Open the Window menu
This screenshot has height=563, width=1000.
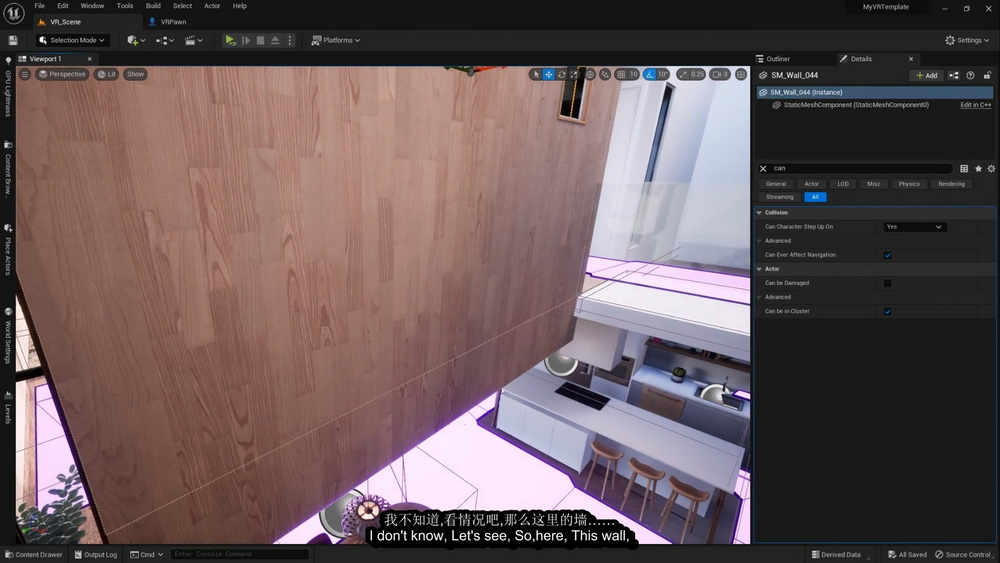click(x=92, y=6)
